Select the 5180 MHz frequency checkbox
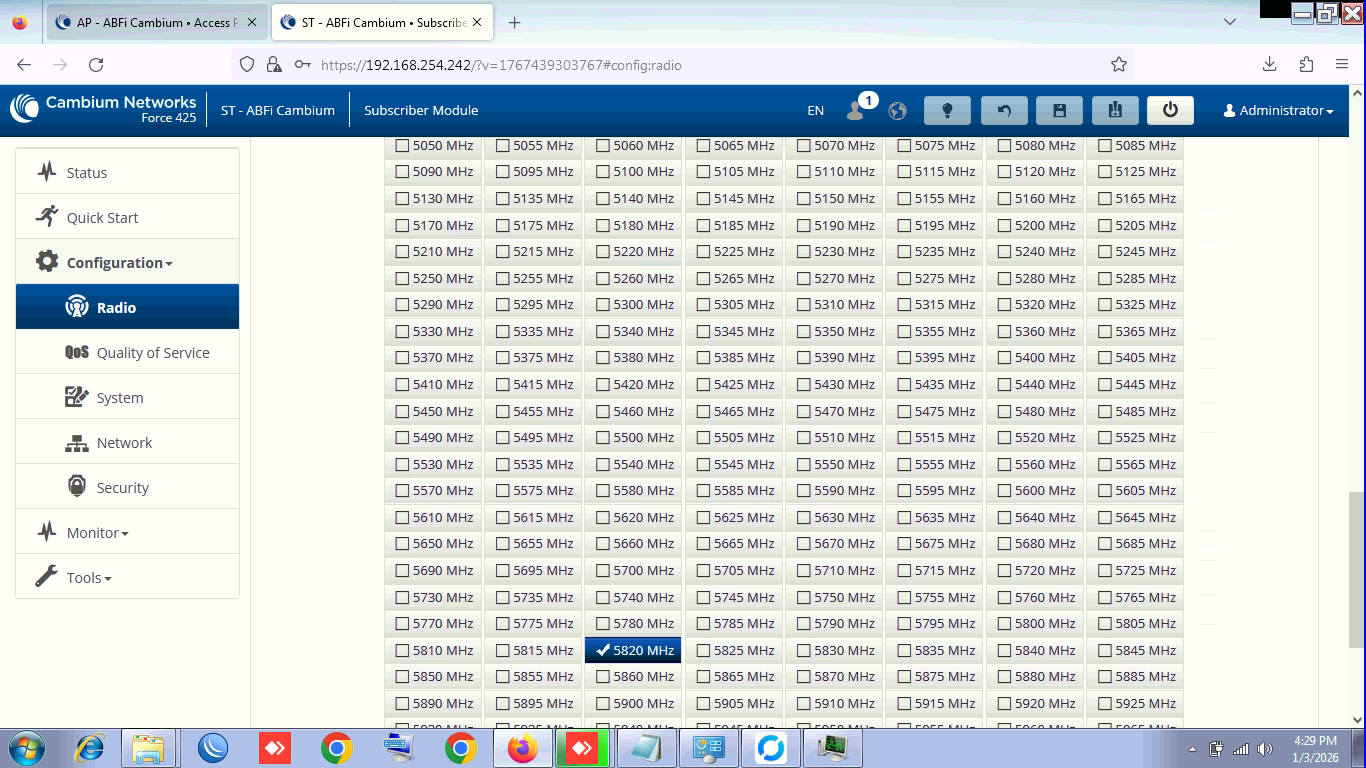The width and height of the screenshot is (1366, 768). pyautogui.click(x=603, y=225)
